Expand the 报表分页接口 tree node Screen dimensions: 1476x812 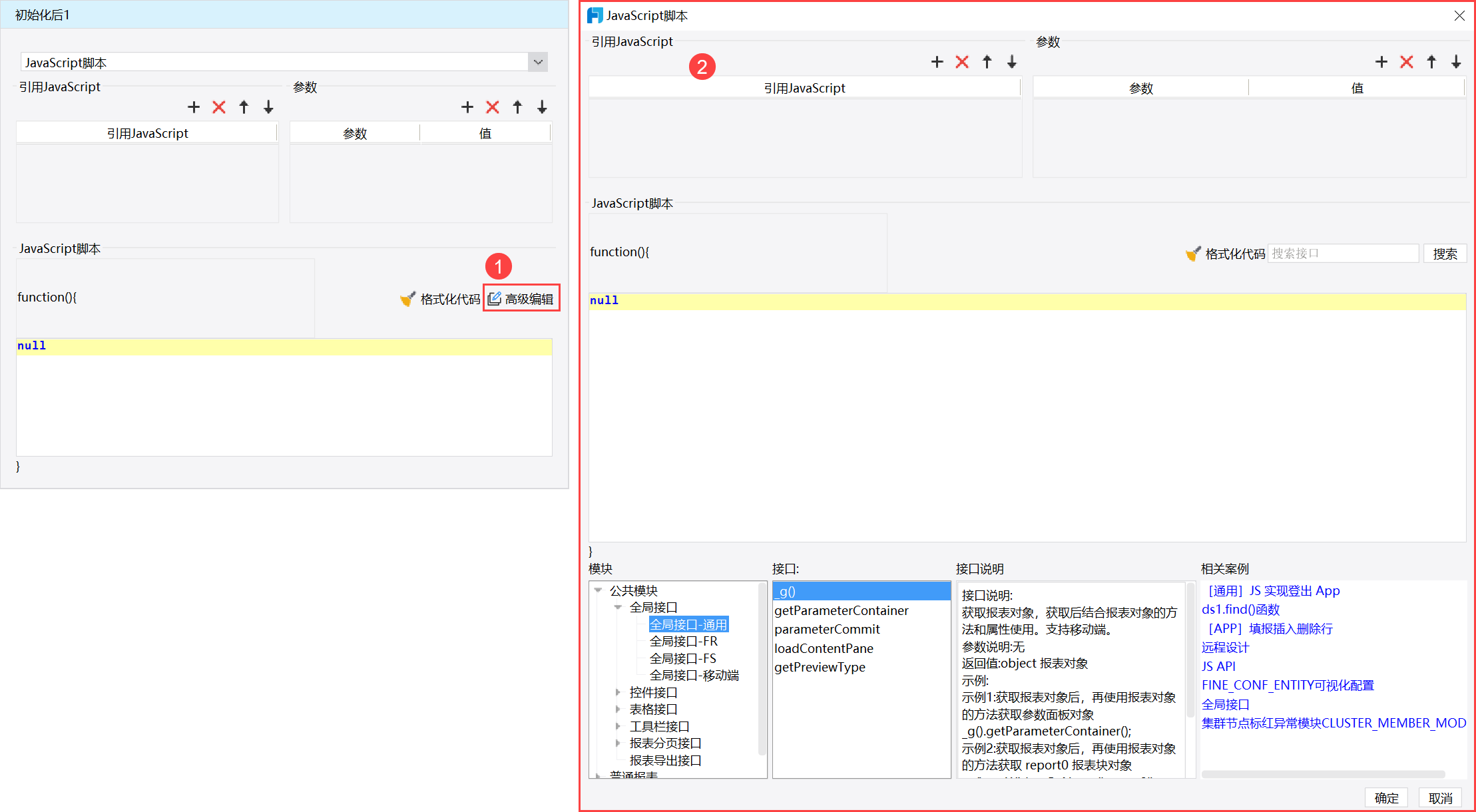618,743
